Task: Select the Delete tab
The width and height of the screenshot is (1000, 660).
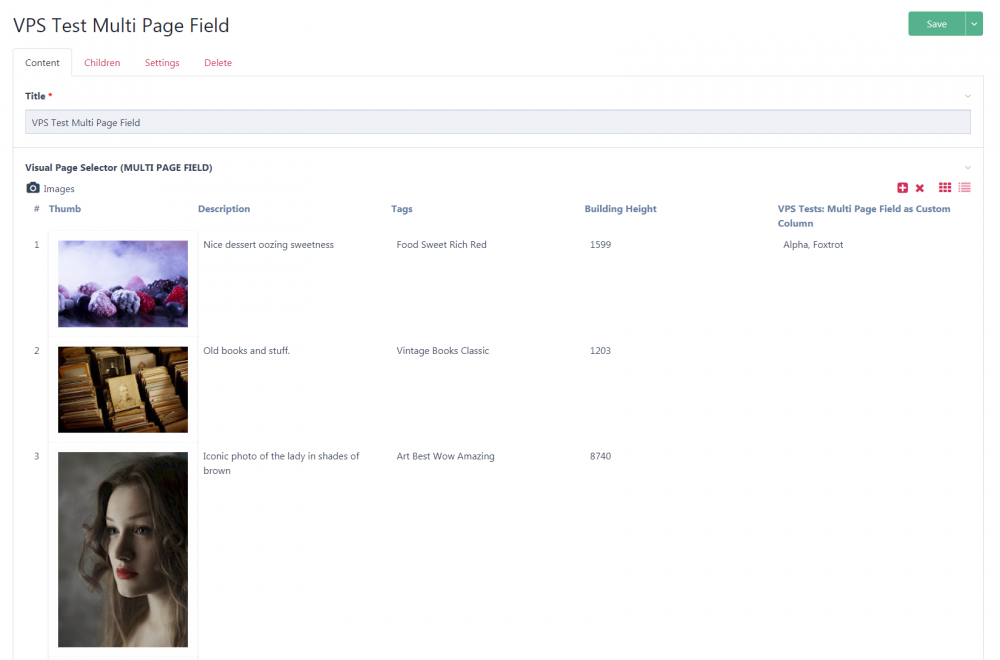Action: point(217,62)
